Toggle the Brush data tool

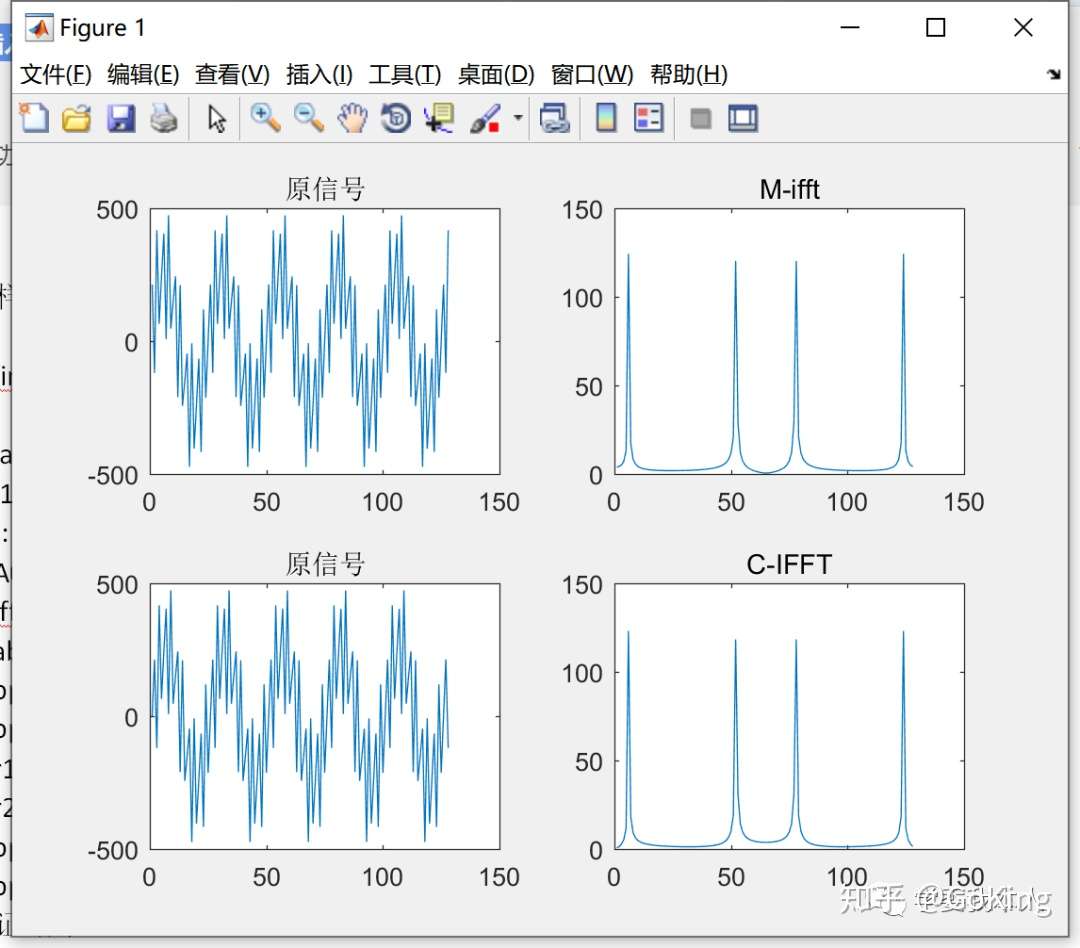[485, 118]
